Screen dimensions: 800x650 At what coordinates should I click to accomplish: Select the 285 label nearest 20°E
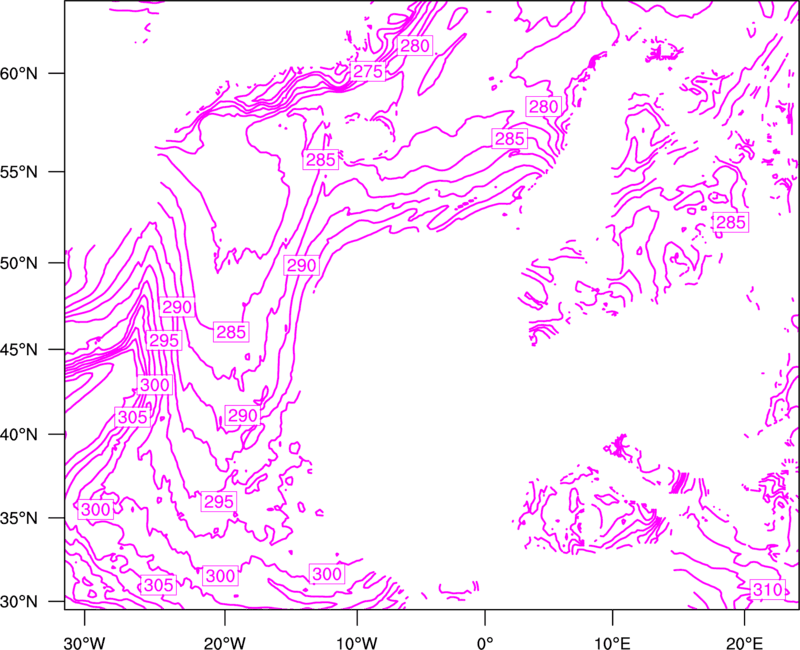(x=731, y=222)
